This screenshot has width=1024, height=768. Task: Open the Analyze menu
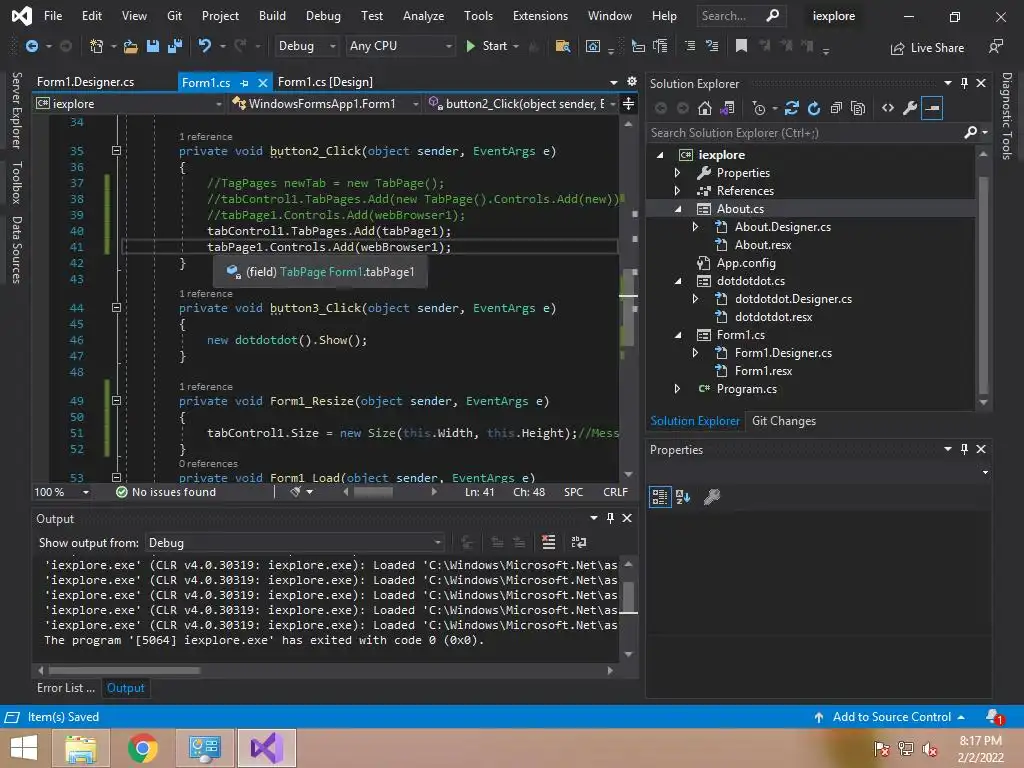pos(423,16)
